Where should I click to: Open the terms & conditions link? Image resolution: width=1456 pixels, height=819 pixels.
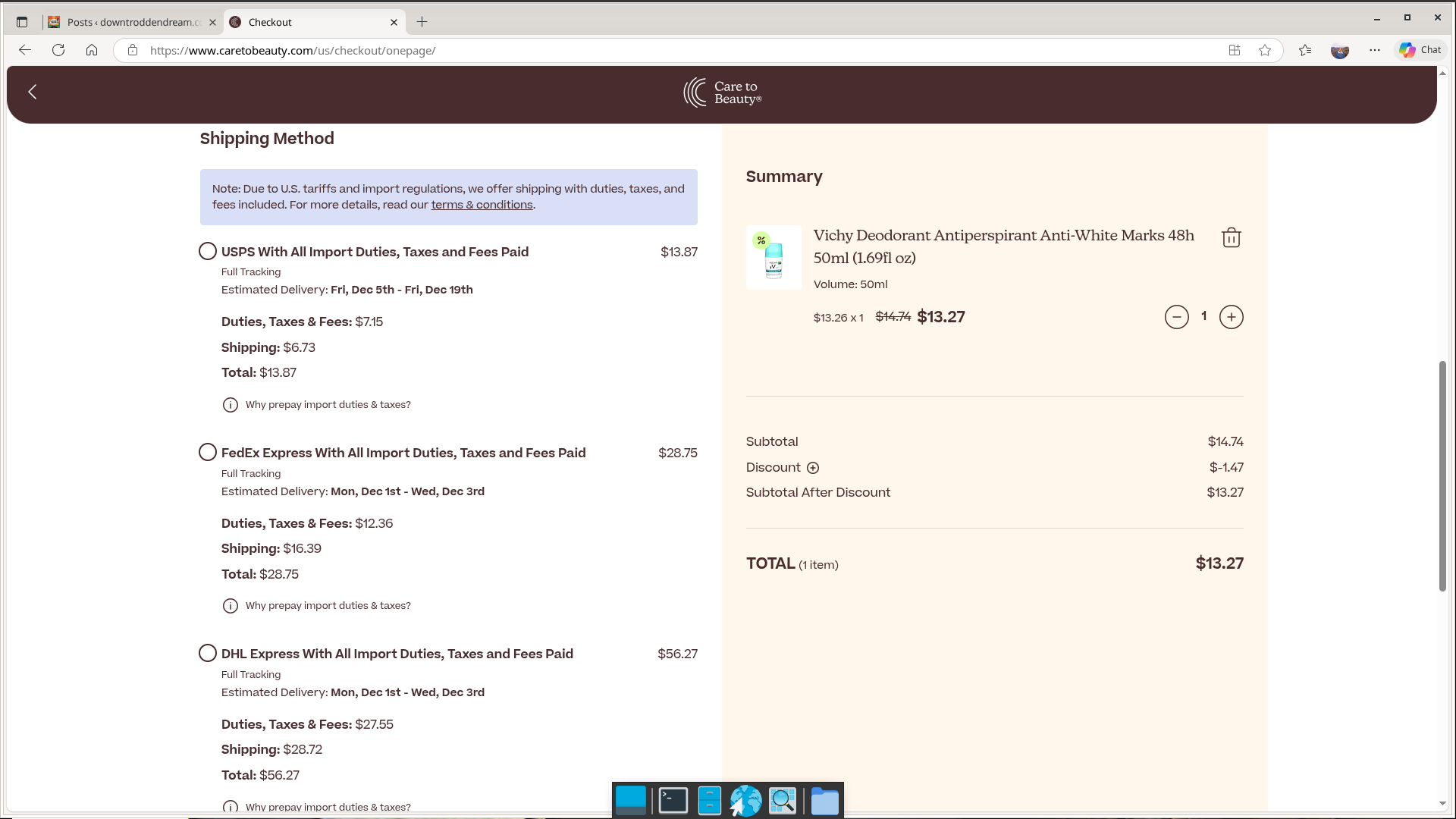482,205
